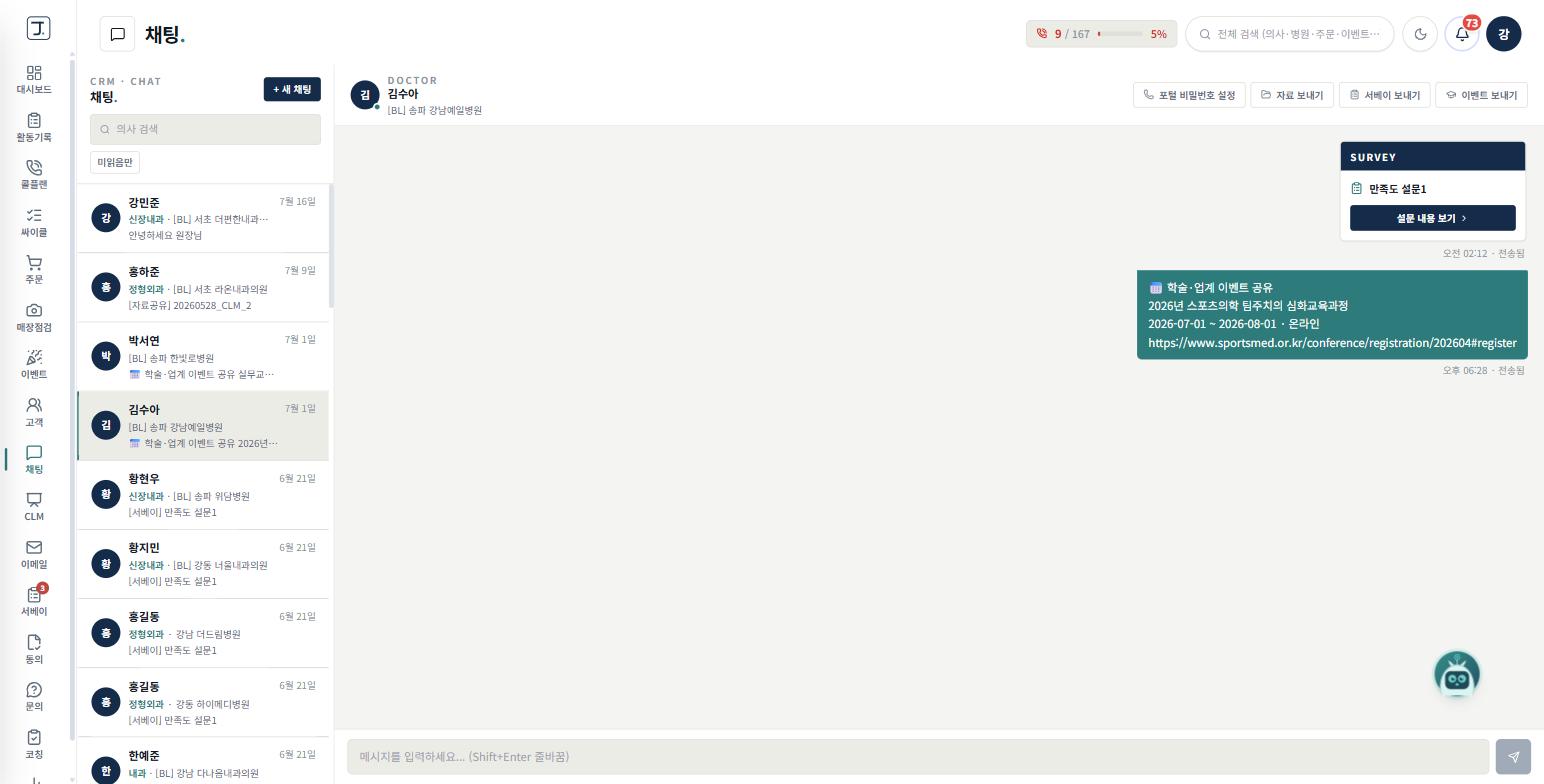Click 김수아 avatar in chat header

[x=365, y=95]
